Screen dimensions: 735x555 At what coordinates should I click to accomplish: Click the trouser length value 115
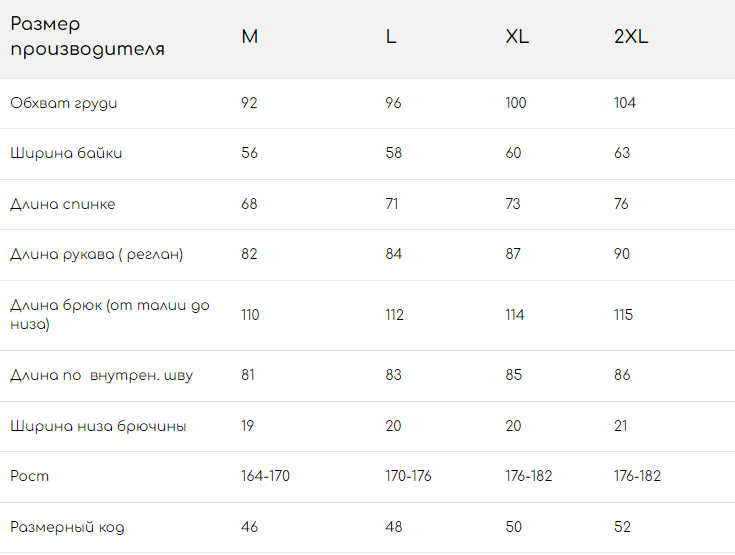click(x=624, y=315)
